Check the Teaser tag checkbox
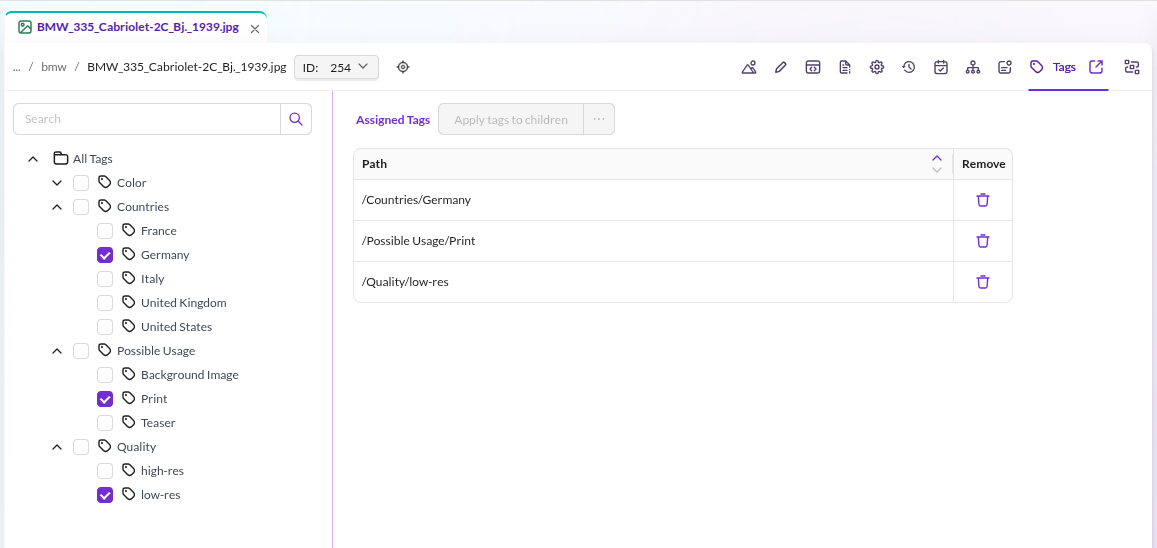Image resolution: width=1157 pixels, height=548 pixels. pos(105,423)
